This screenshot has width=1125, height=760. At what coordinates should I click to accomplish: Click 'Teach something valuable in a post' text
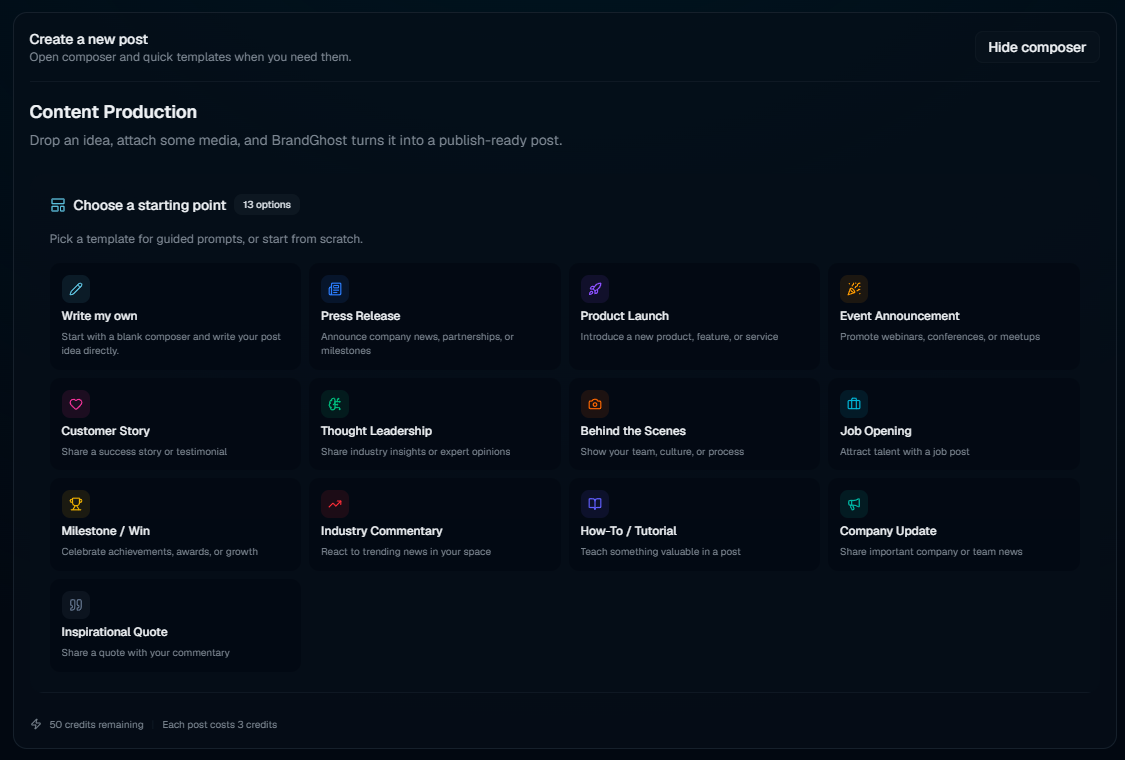(660, 552)
